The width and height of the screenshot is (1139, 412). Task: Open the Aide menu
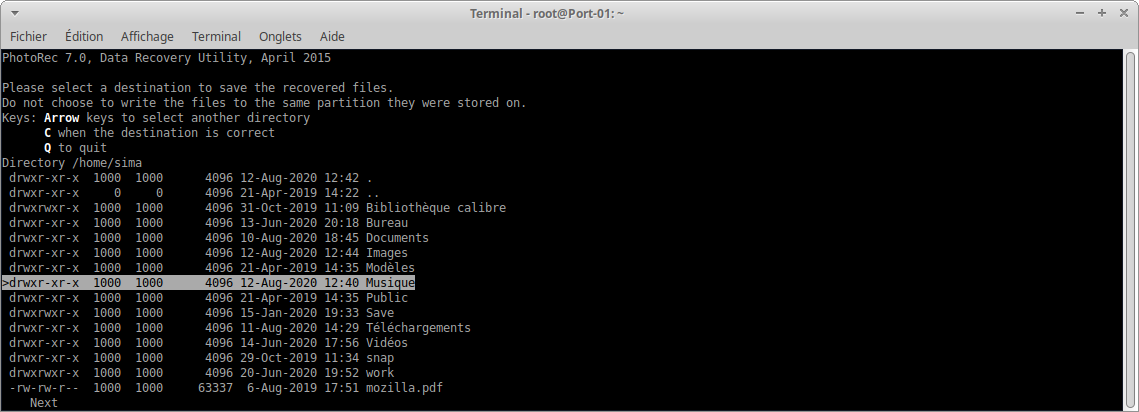[x=332, y=36]
